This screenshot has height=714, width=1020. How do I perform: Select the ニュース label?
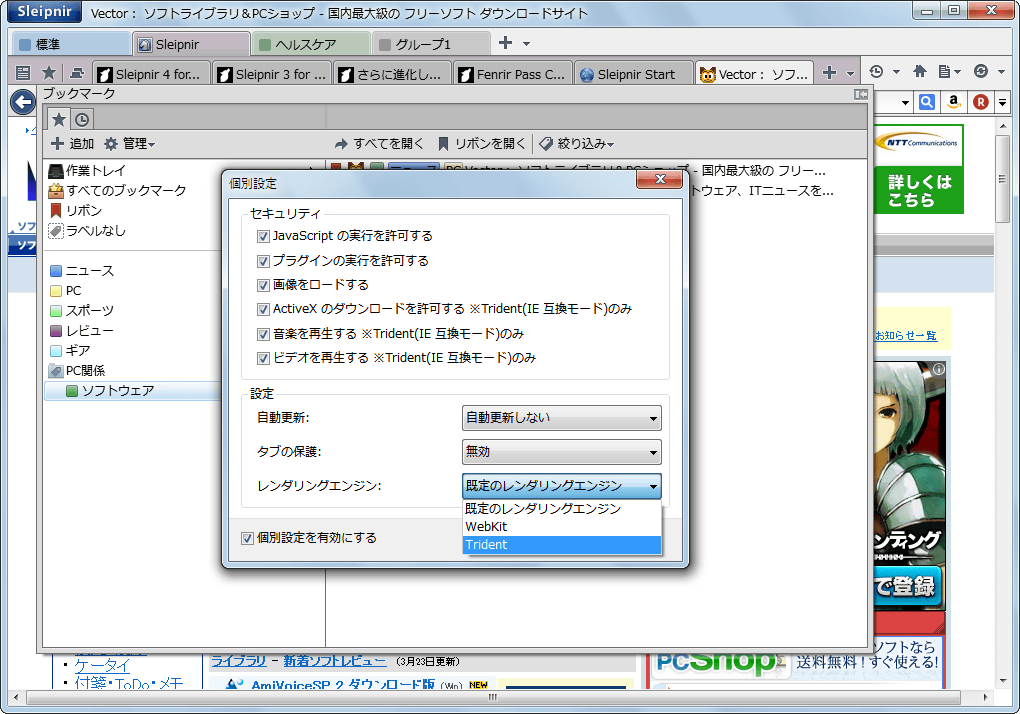point(82,271)
